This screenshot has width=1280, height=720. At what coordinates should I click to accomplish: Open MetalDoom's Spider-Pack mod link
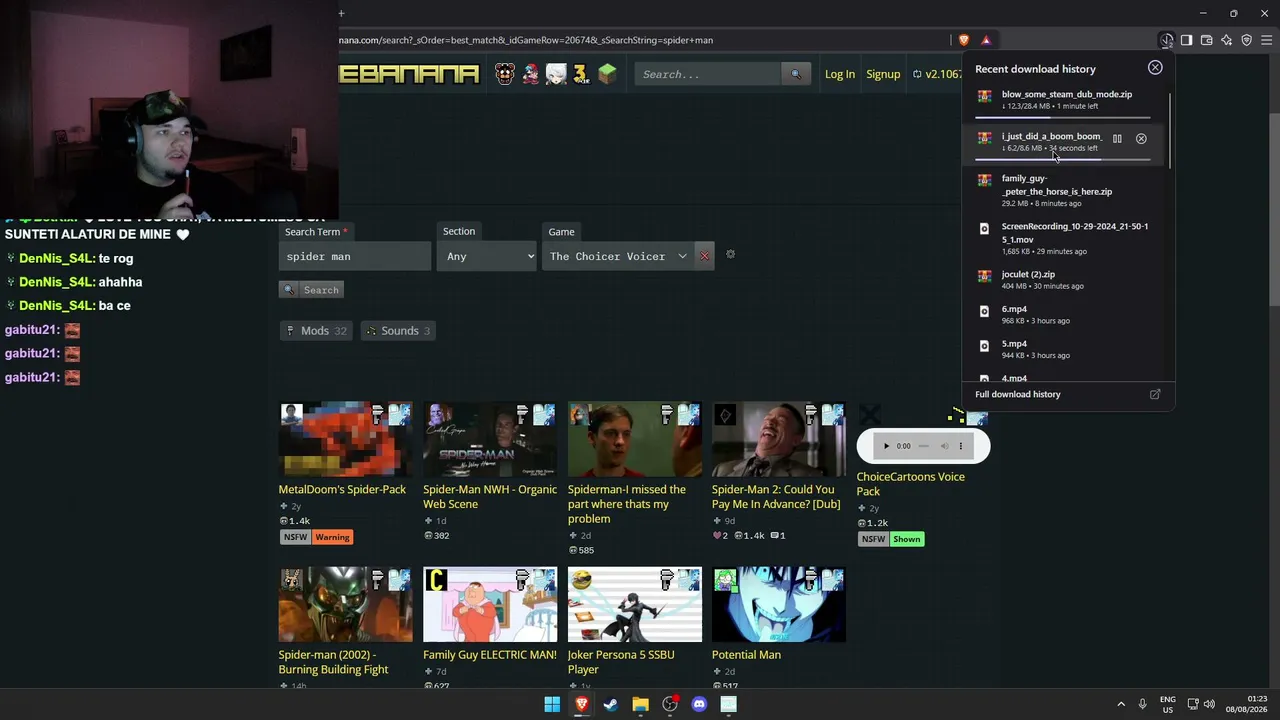coord(342,490)
